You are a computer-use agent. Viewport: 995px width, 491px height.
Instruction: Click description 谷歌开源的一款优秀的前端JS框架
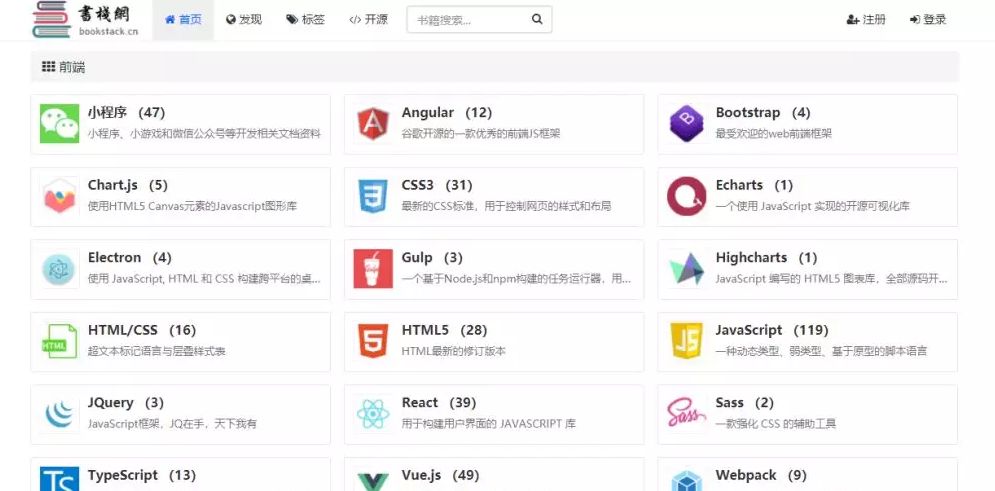[x=480, y=134]
